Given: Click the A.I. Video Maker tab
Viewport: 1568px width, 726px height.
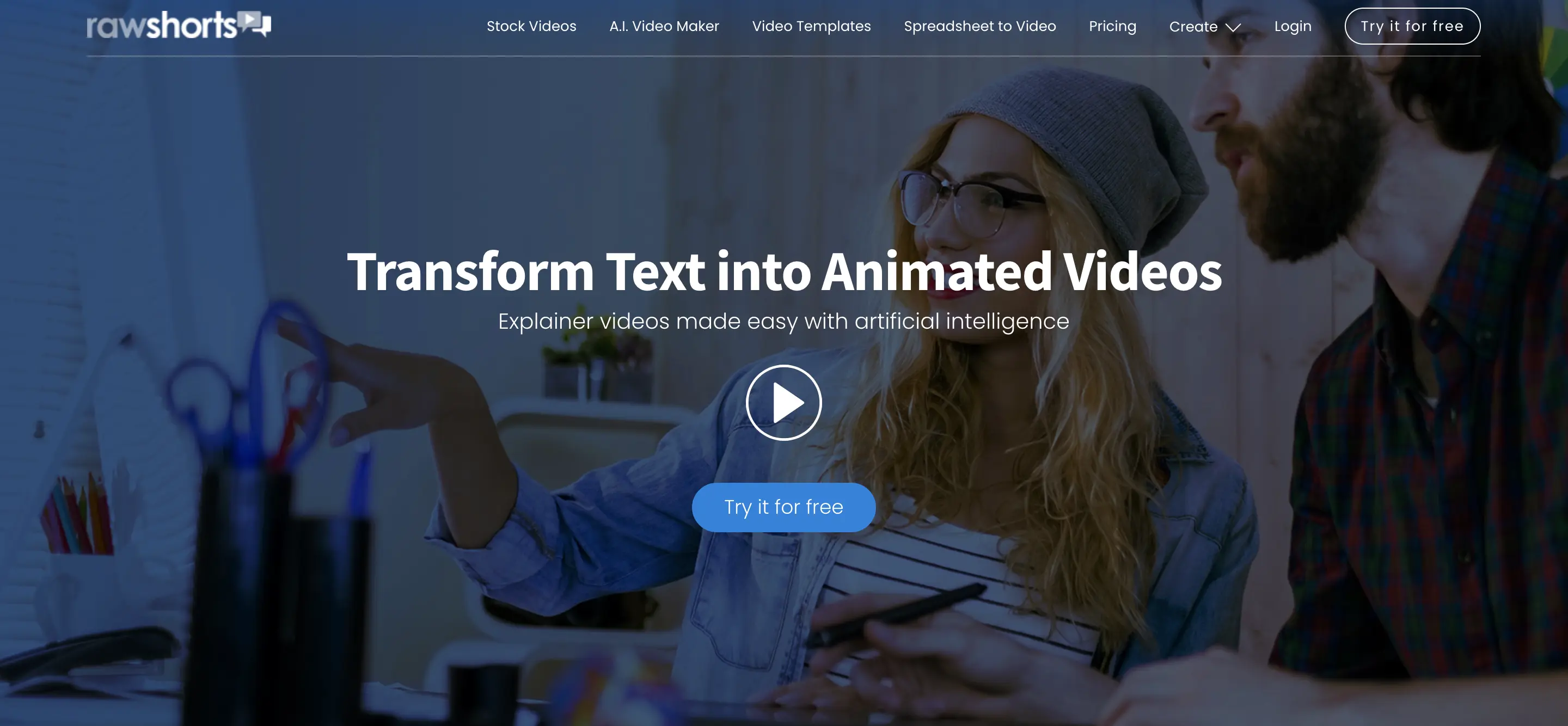Looking at the screenshot, I should [x=664, y=25].
